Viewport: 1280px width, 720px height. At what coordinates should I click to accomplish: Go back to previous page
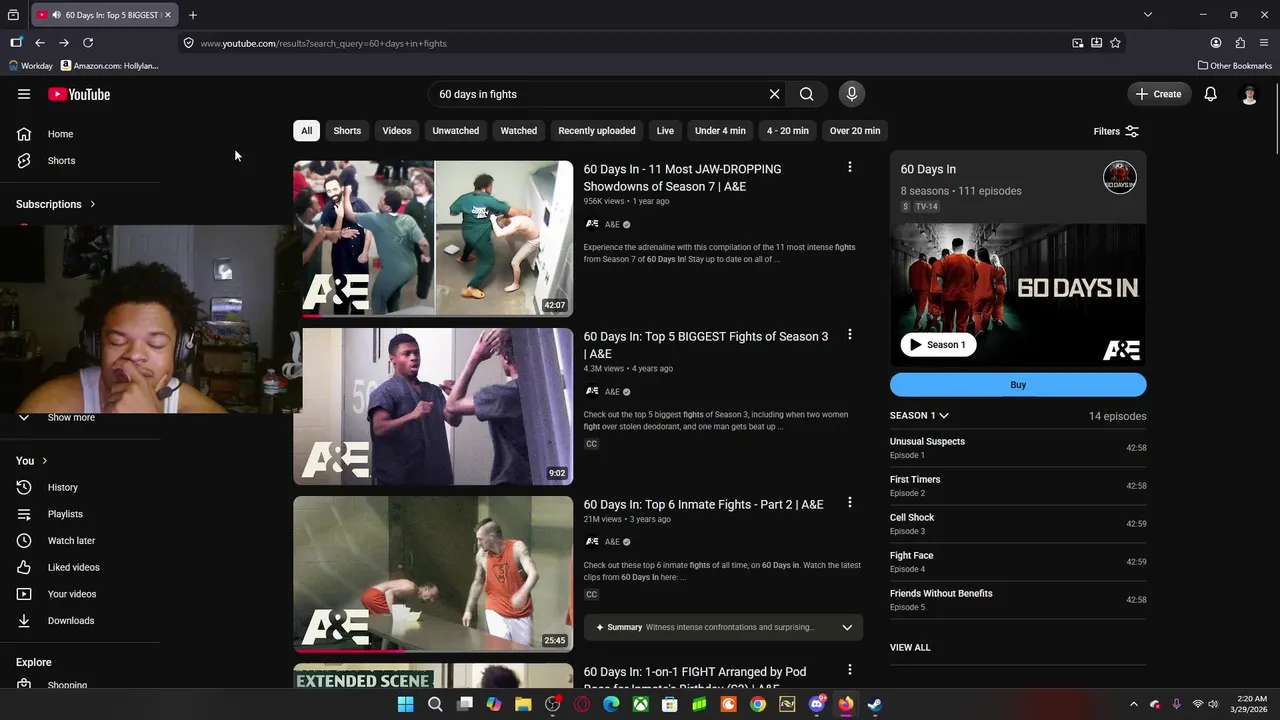click(40, 43)
